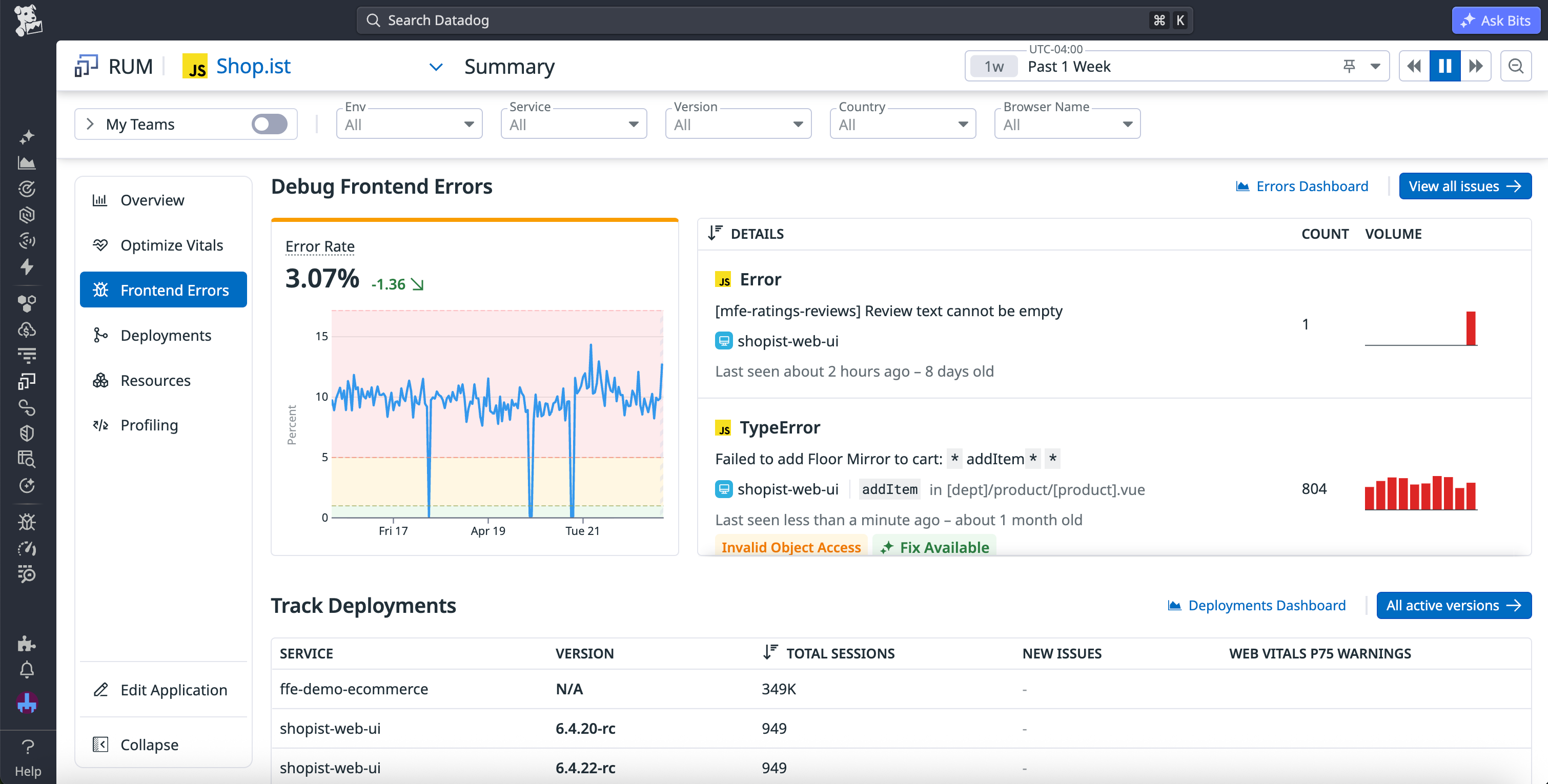Open the time range dropdown arrow

coord(1376,66)
